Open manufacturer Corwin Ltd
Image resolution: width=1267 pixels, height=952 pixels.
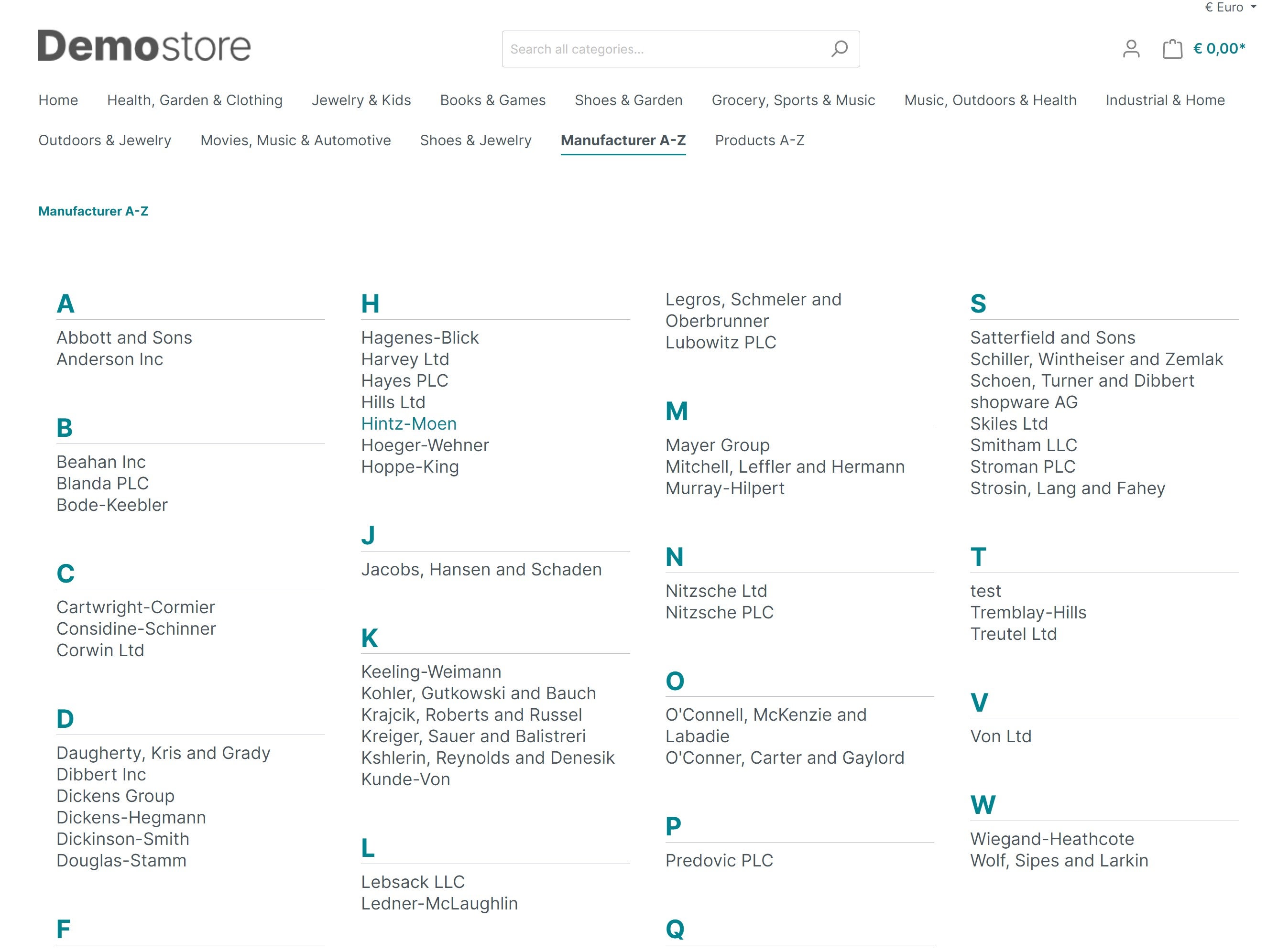100,650
